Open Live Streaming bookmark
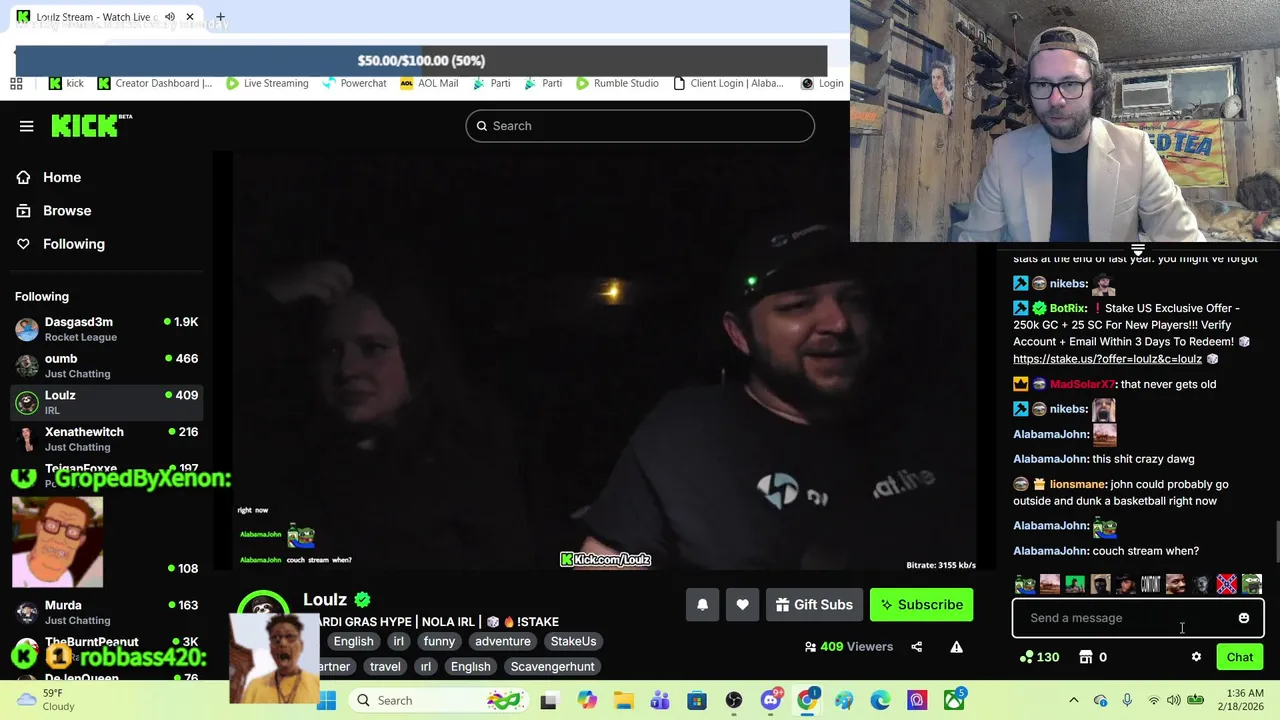 [267, 84]
